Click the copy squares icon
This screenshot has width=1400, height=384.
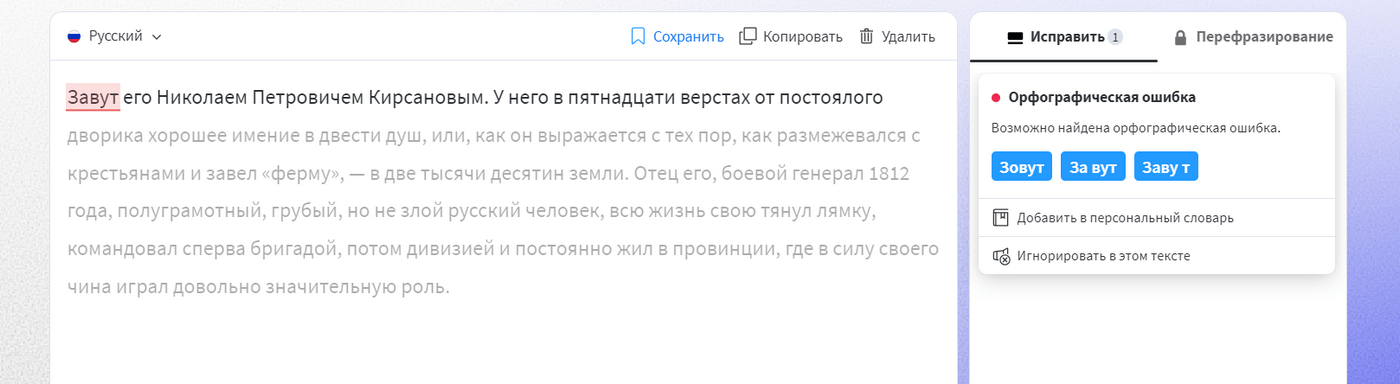point(748,36)
